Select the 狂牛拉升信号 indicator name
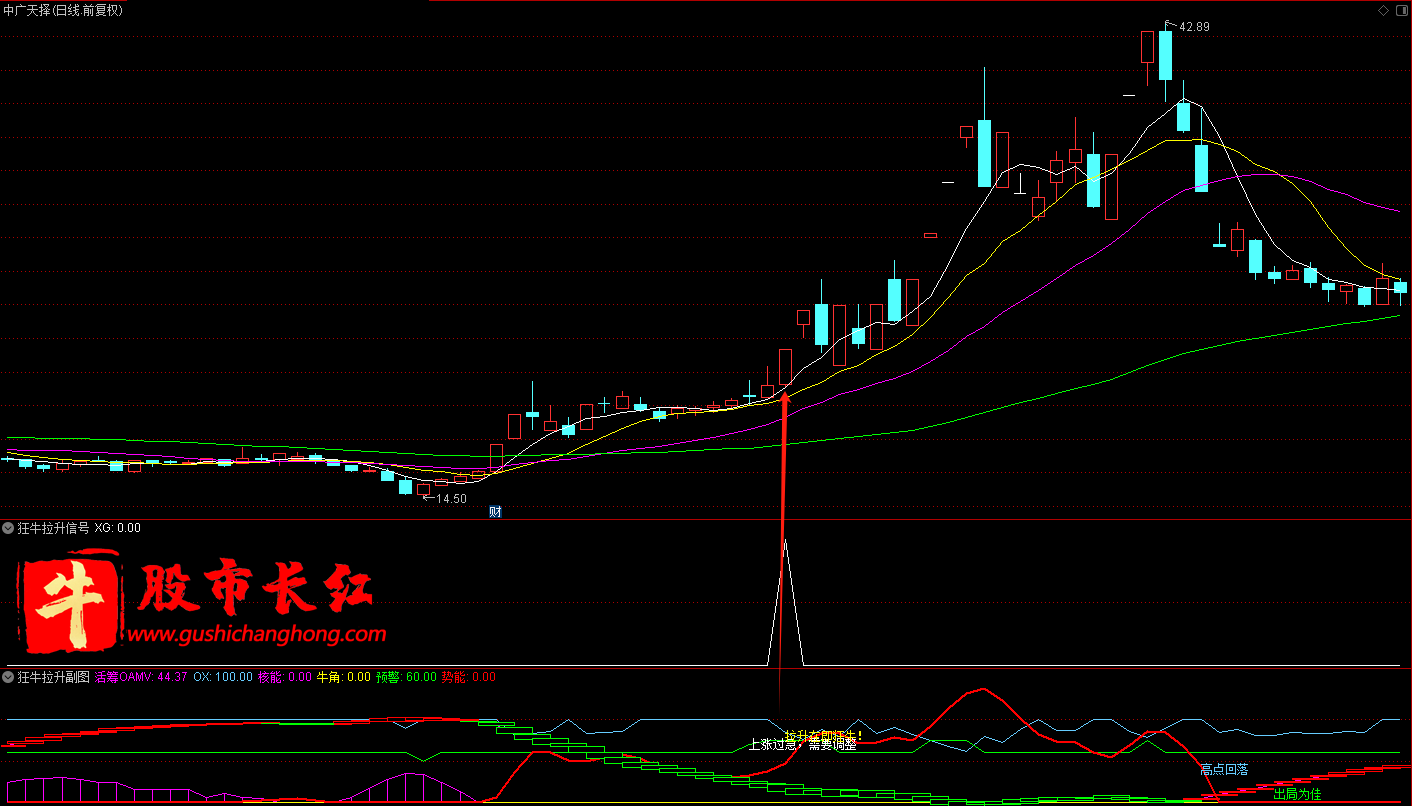 pos(53,528)
